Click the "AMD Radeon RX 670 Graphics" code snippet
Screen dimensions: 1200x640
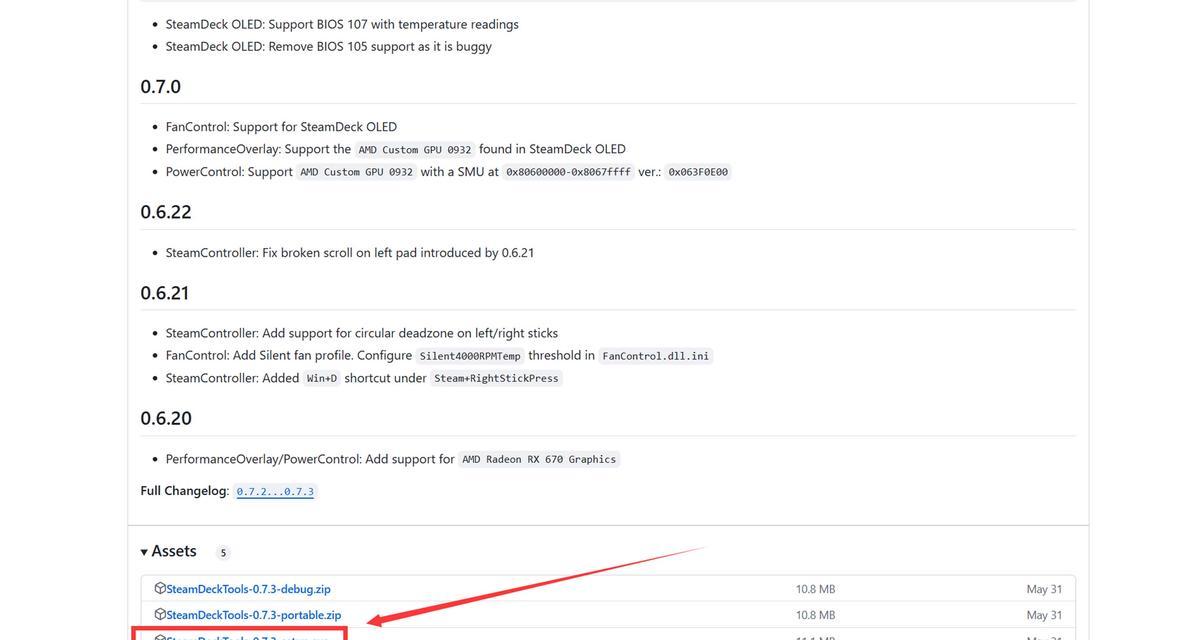pyautogui.click(x=540, y=459)
